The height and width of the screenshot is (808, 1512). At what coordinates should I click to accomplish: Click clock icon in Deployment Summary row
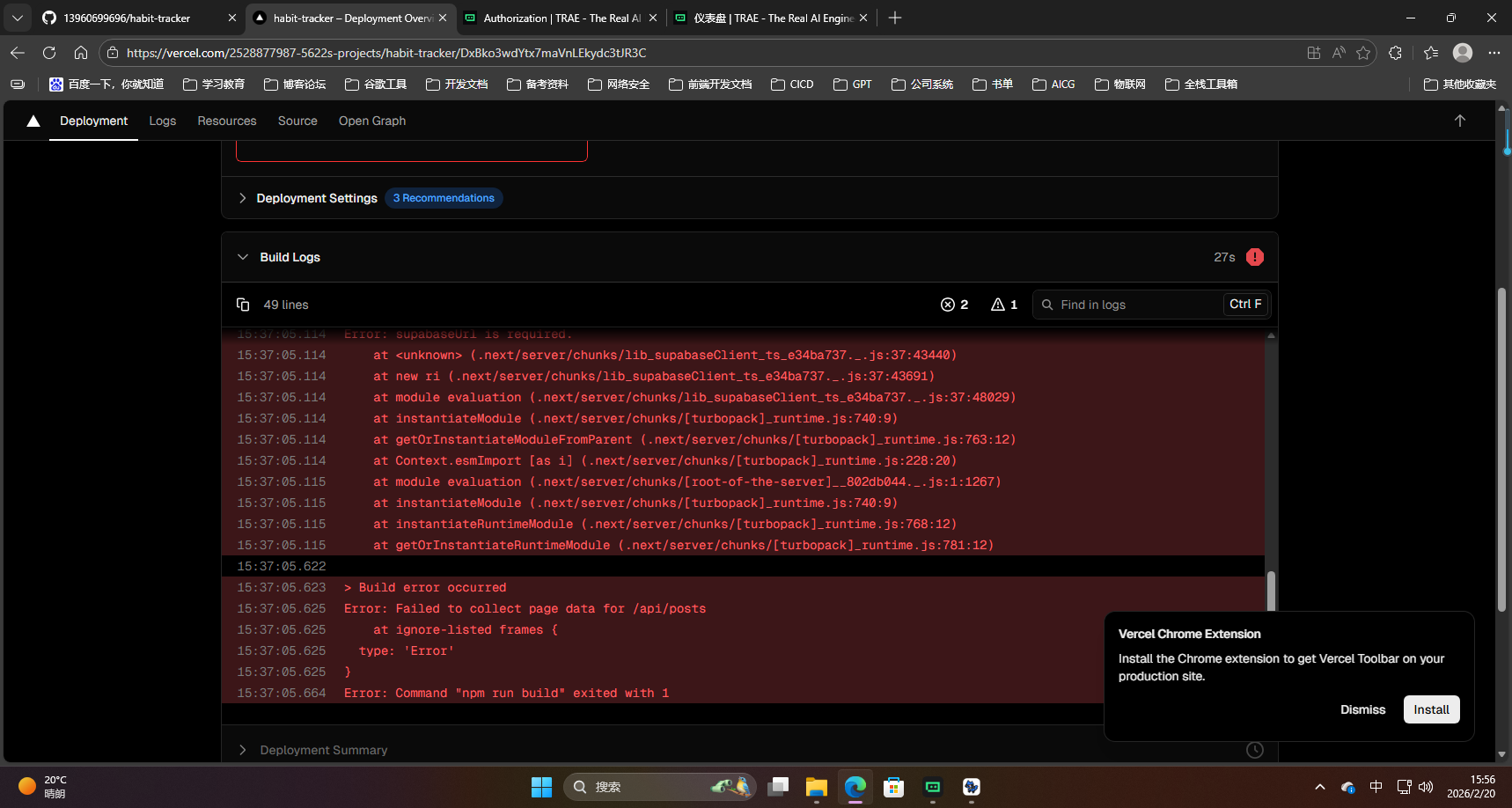[x=1255, y=750]
